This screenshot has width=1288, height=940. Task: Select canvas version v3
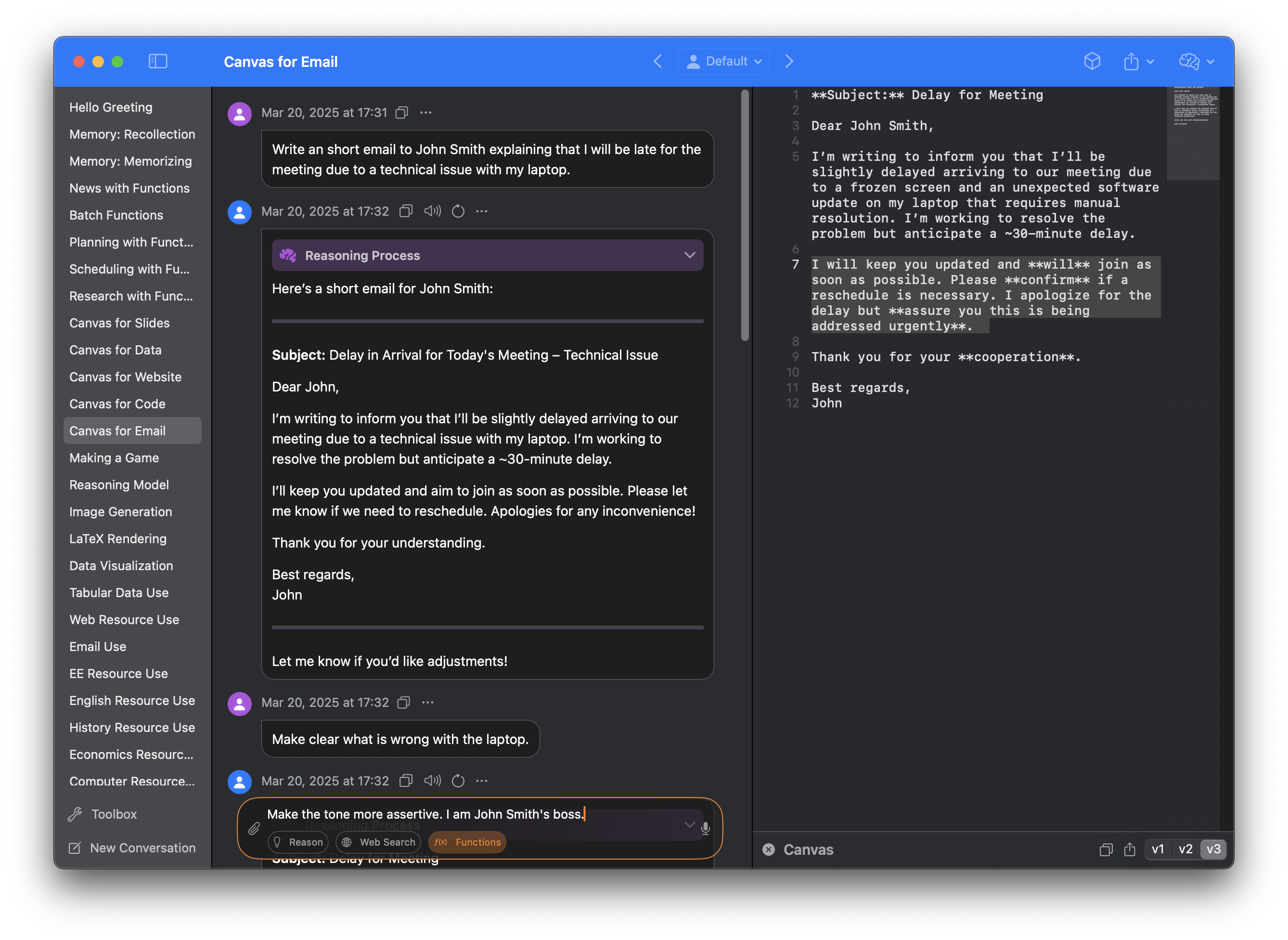[x=1213, y=850]
